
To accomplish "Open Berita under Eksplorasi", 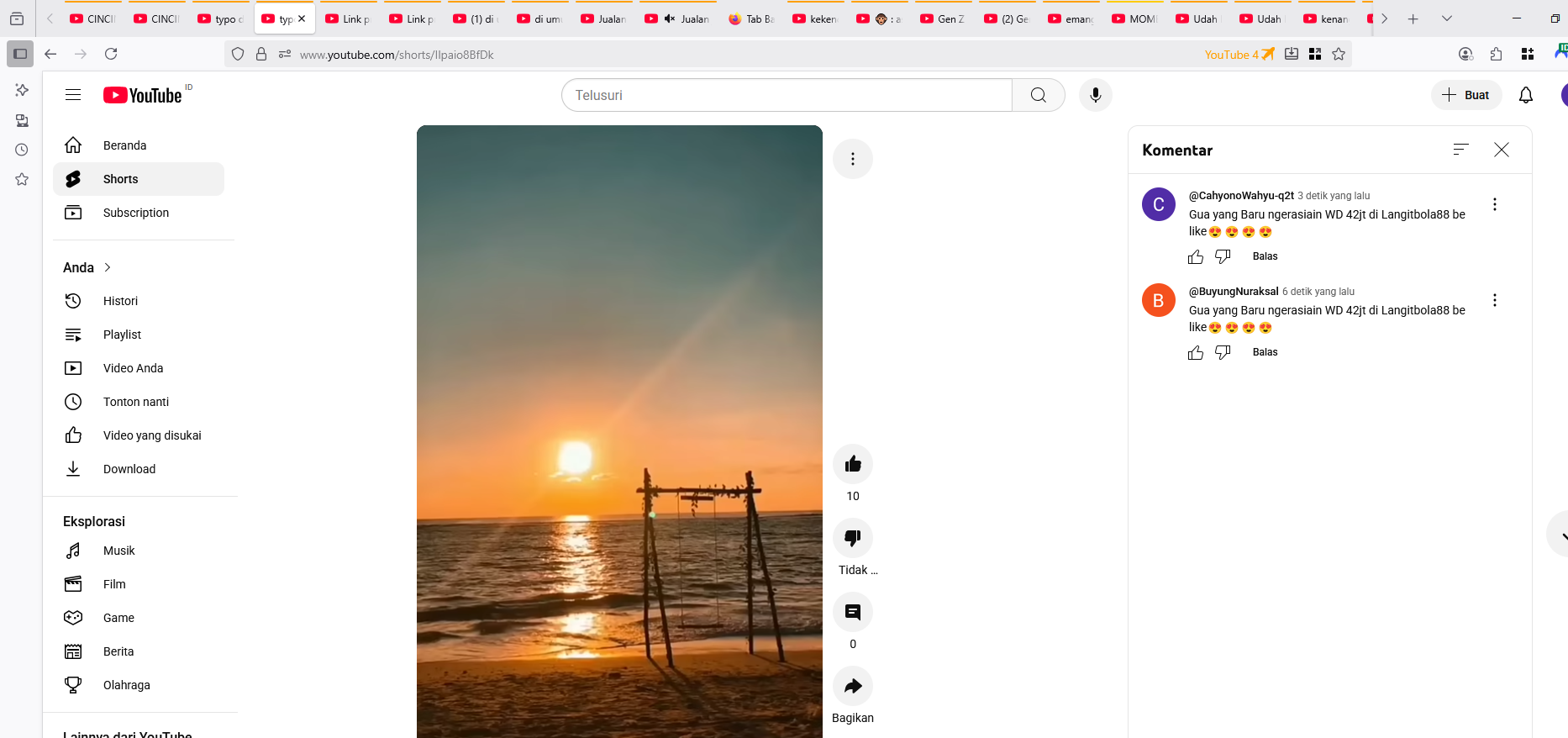I will [x=139, y=651].
